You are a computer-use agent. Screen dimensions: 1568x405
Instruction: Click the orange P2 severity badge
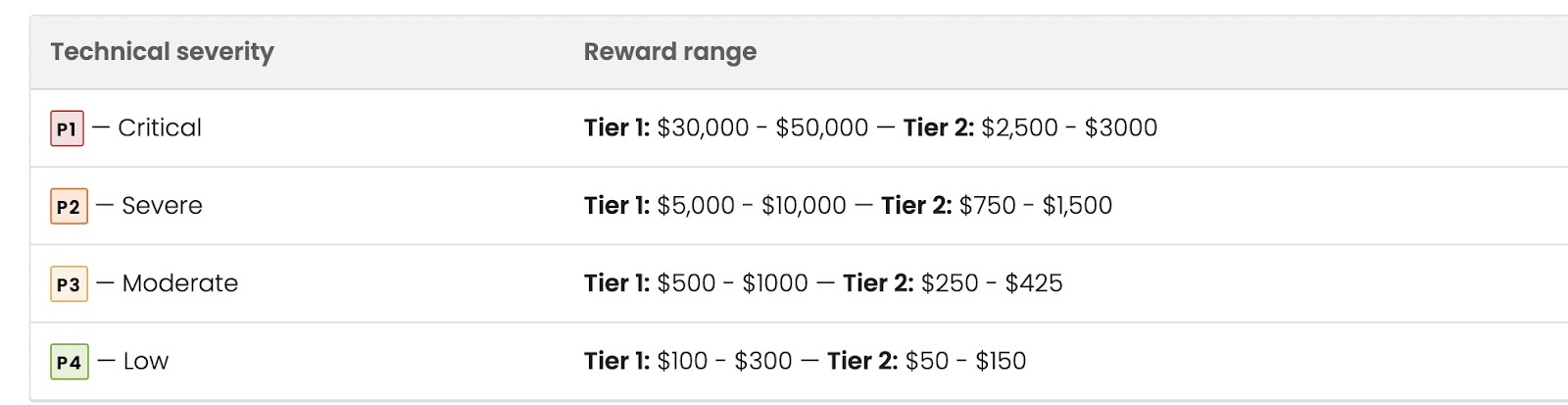pyautogui.click(x=69, y=206)
